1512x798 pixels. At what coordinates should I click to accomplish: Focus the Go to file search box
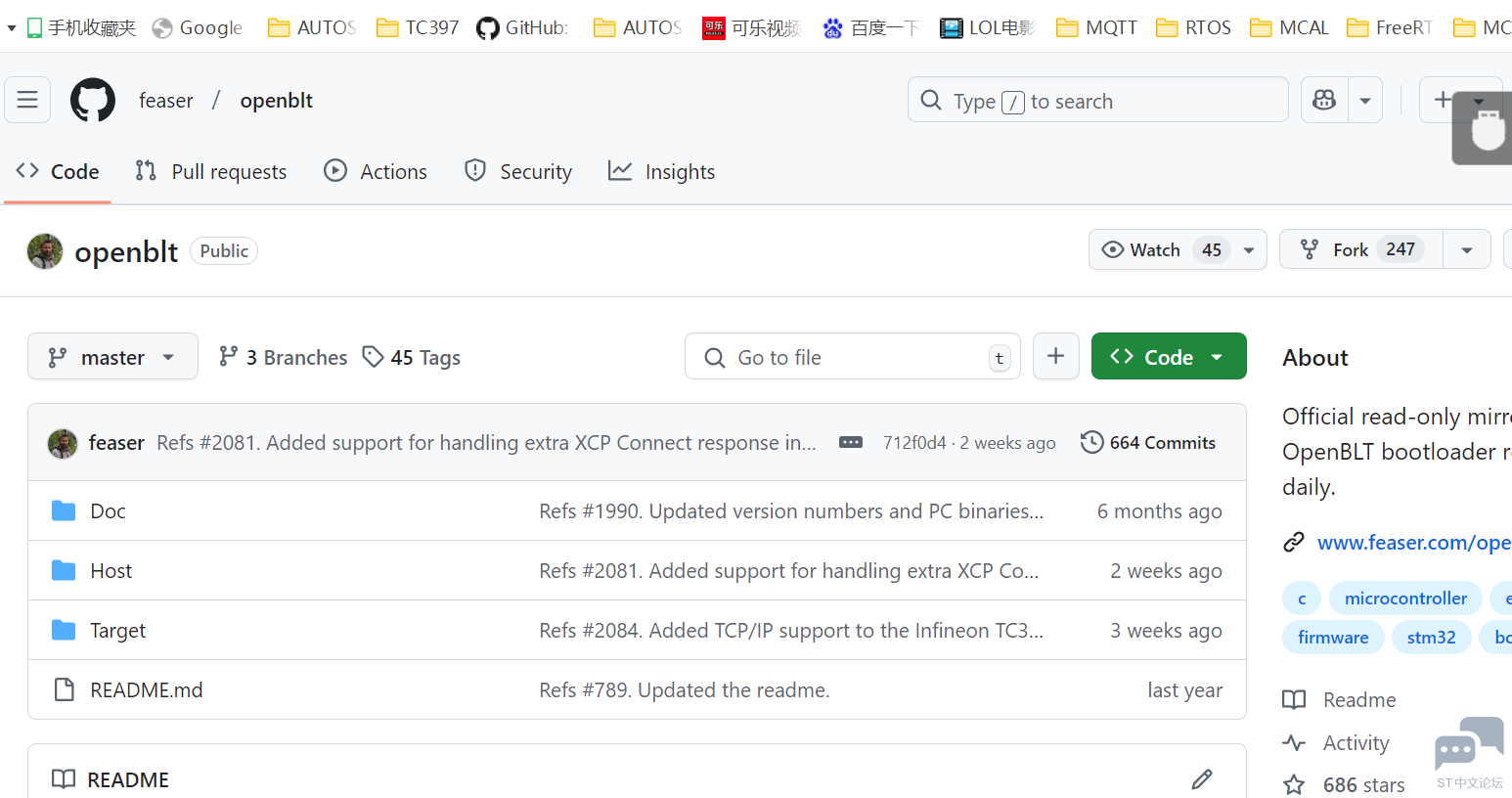pos(853,357)
